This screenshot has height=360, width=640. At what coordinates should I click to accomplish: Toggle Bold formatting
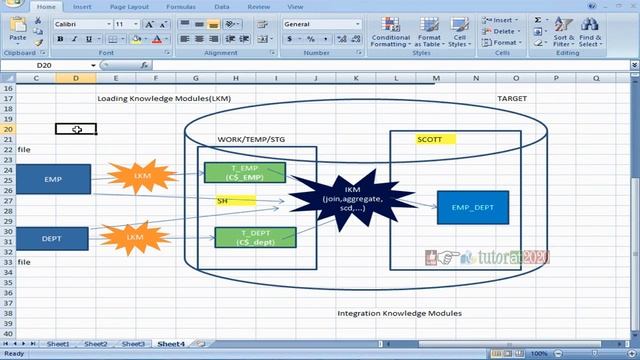click(60, 39)
